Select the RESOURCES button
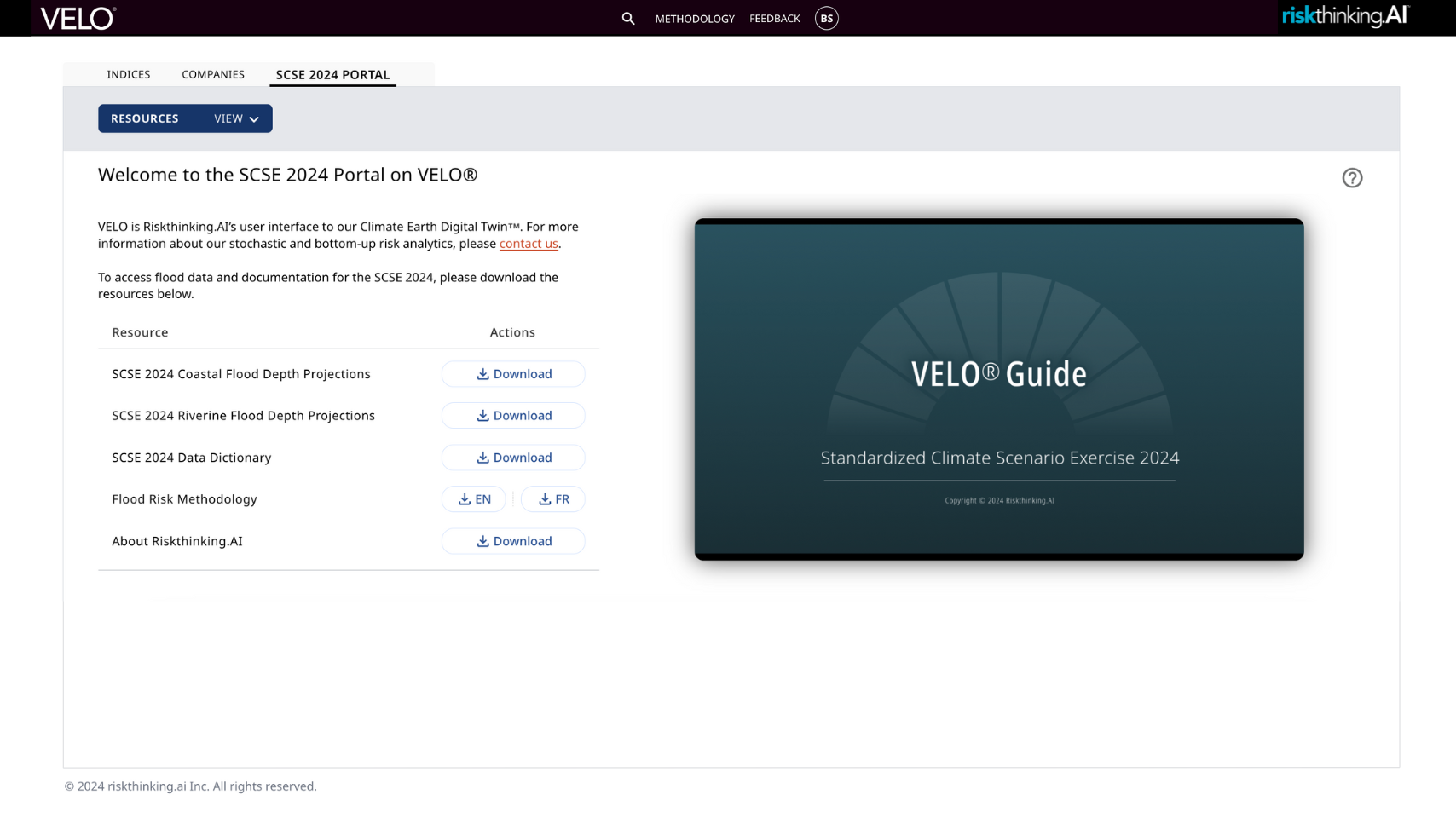 [x=145, y=119]
